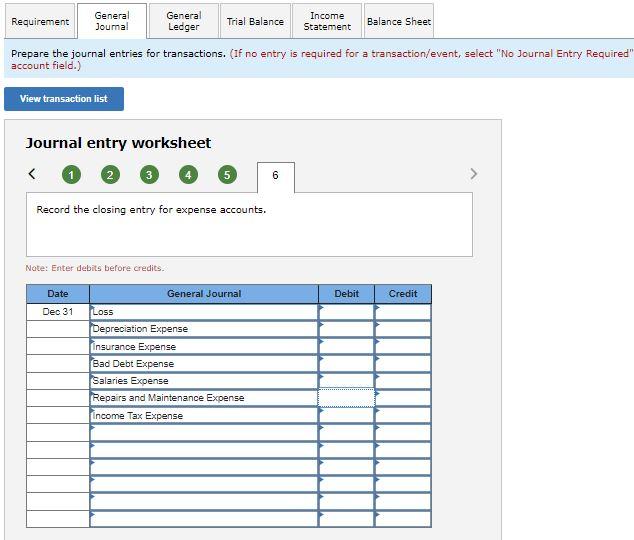634x540 pixels.
Task: Click the credit field for Repairs and Maintenance Expense
Action: pyautogui.click(x=403, y=398)
